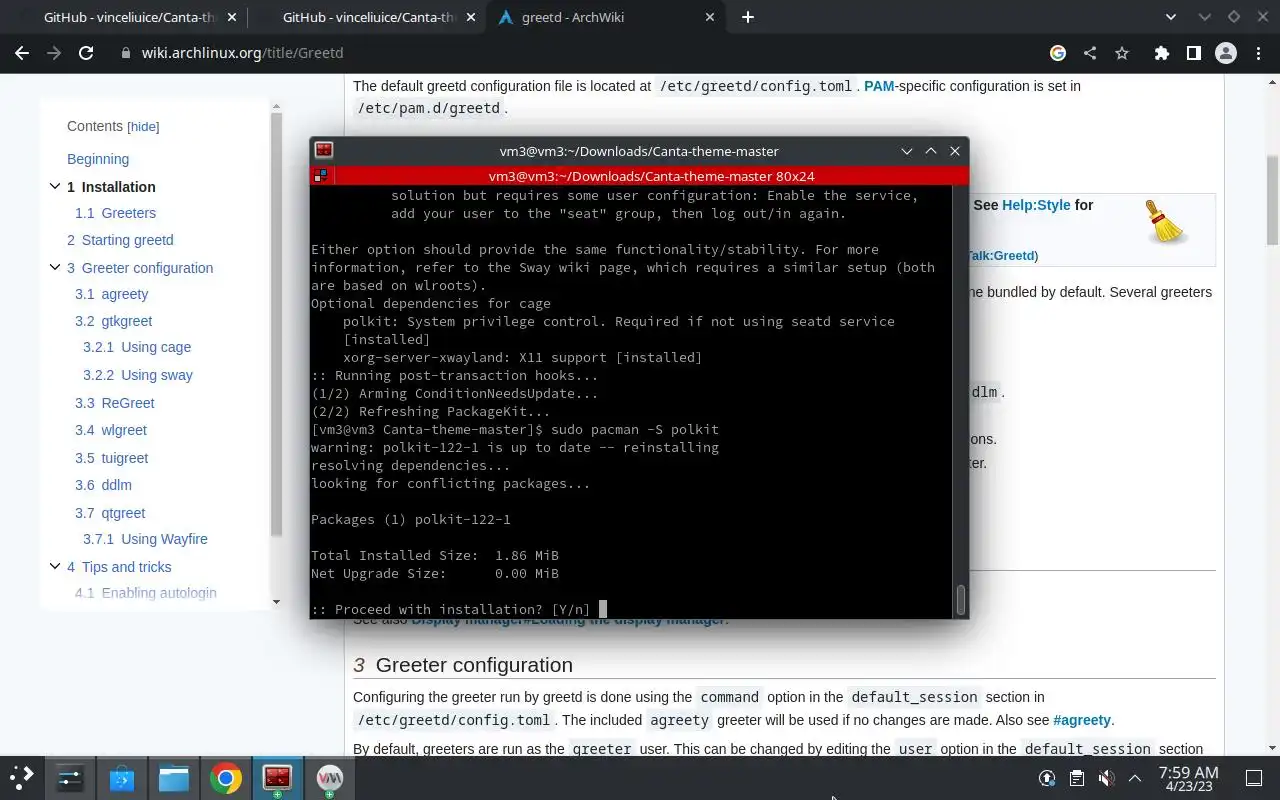Open 4 Tips and tricks entry
This screenshot has width=1280, height=800.
tap(119, 567)
